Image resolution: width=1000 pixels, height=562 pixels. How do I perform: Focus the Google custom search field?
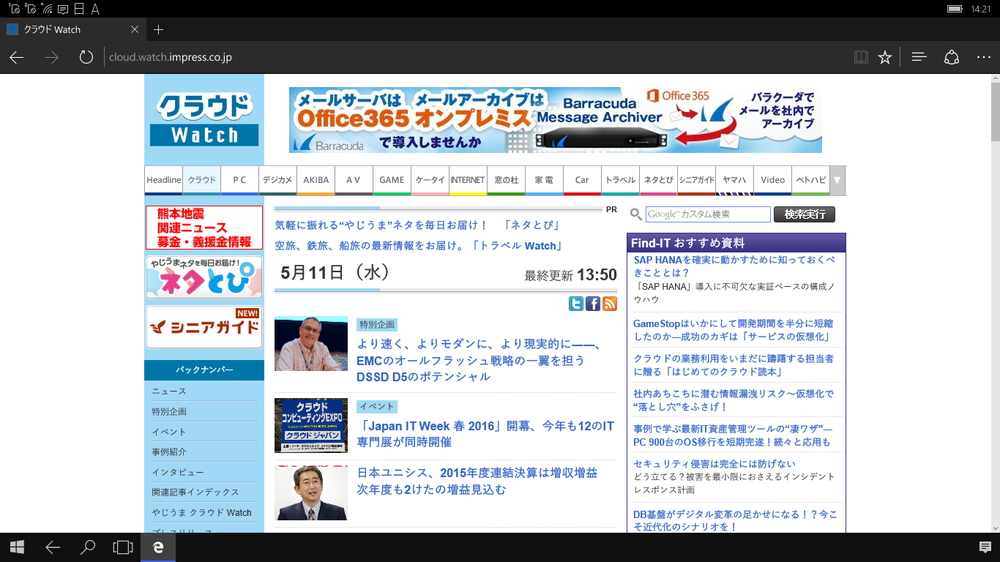click(707, 214)
